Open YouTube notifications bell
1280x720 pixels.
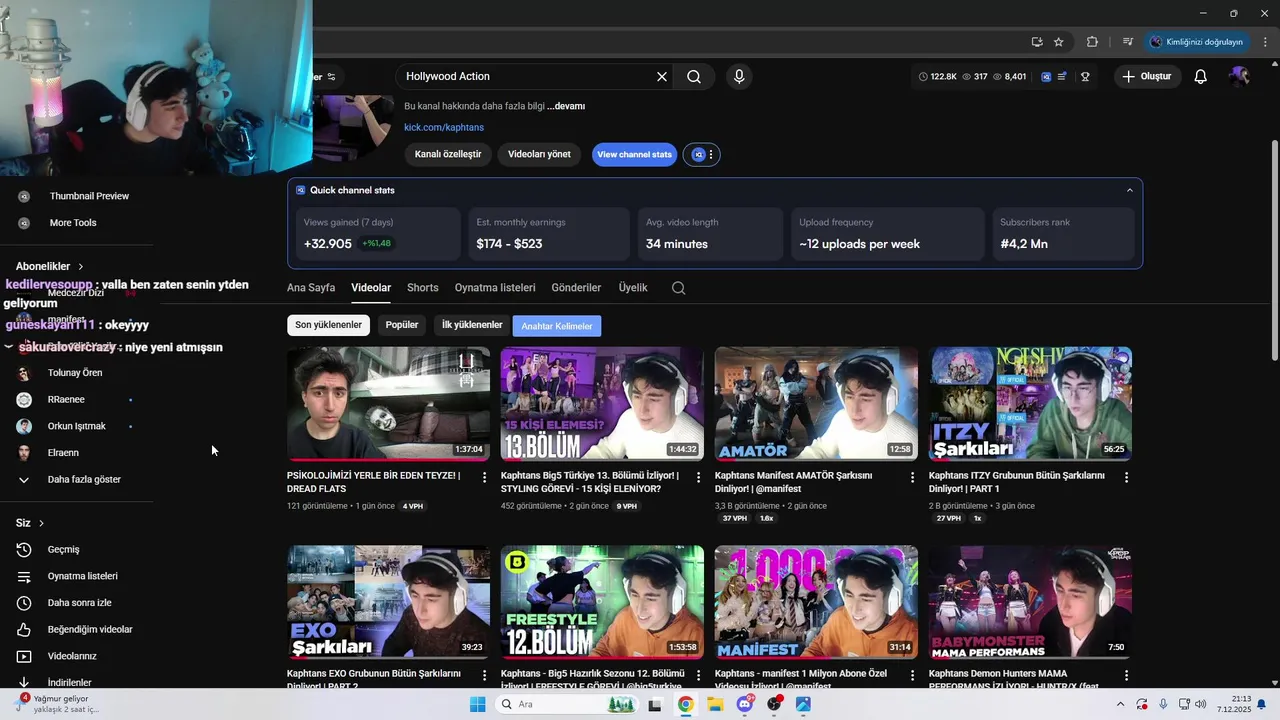1201,76
